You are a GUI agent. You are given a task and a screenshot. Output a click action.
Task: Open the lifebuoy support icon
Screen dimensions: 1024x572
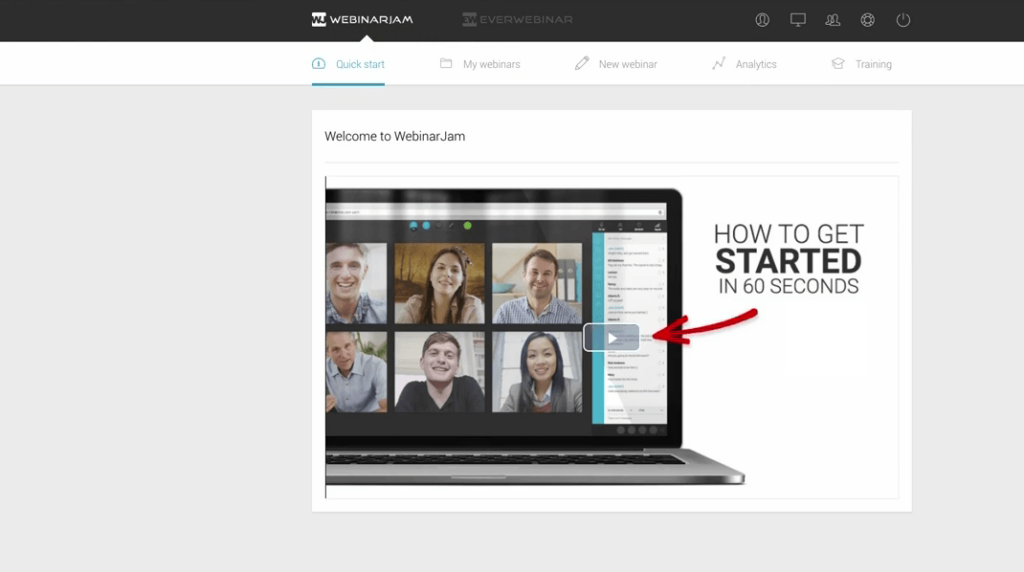(867, 20)
